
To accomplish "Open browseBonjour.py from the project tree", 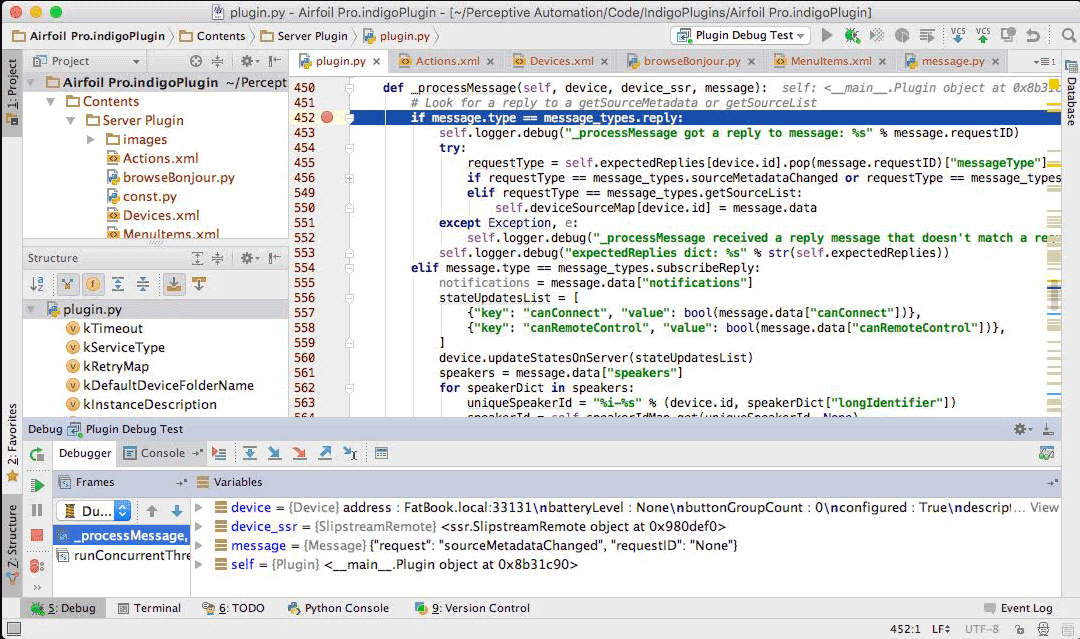I will pyautogui.click(x=178, y=177).
